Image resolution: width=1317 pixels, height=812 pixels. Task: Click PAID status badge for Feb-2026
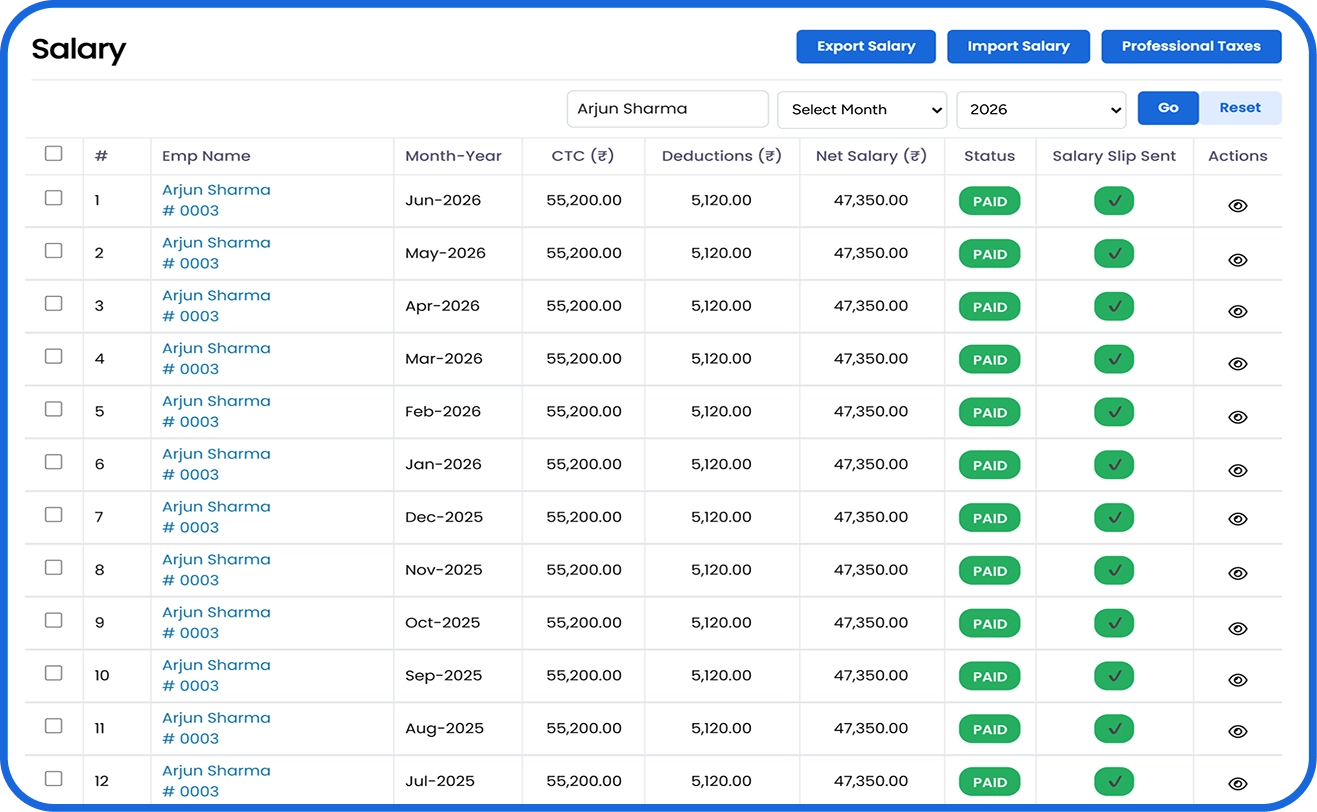(990, 412)
